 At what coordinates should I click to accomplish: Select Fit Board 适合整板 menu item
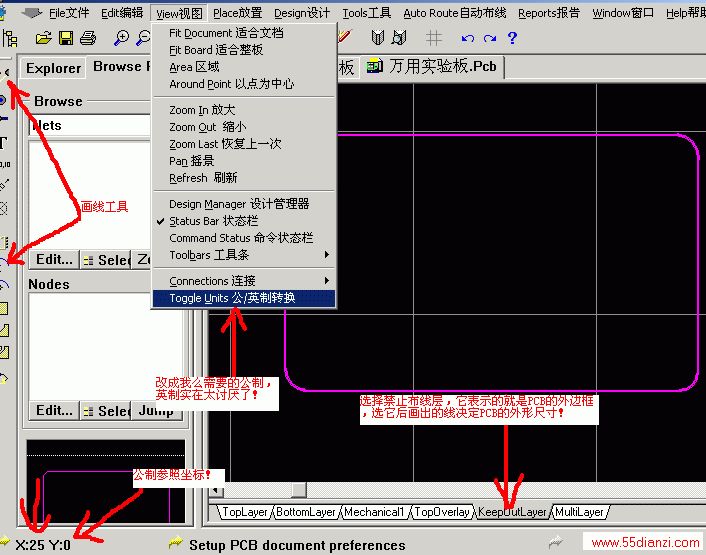tap(244, 50)
